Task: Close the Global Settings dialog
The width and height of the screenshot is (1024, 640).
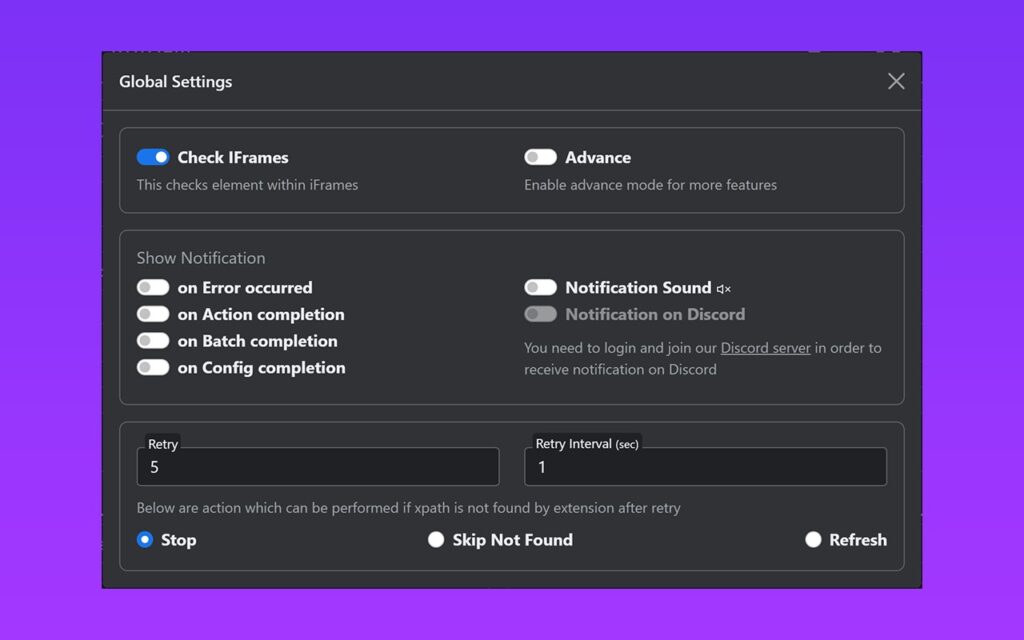Action: [x=896, y=81]
